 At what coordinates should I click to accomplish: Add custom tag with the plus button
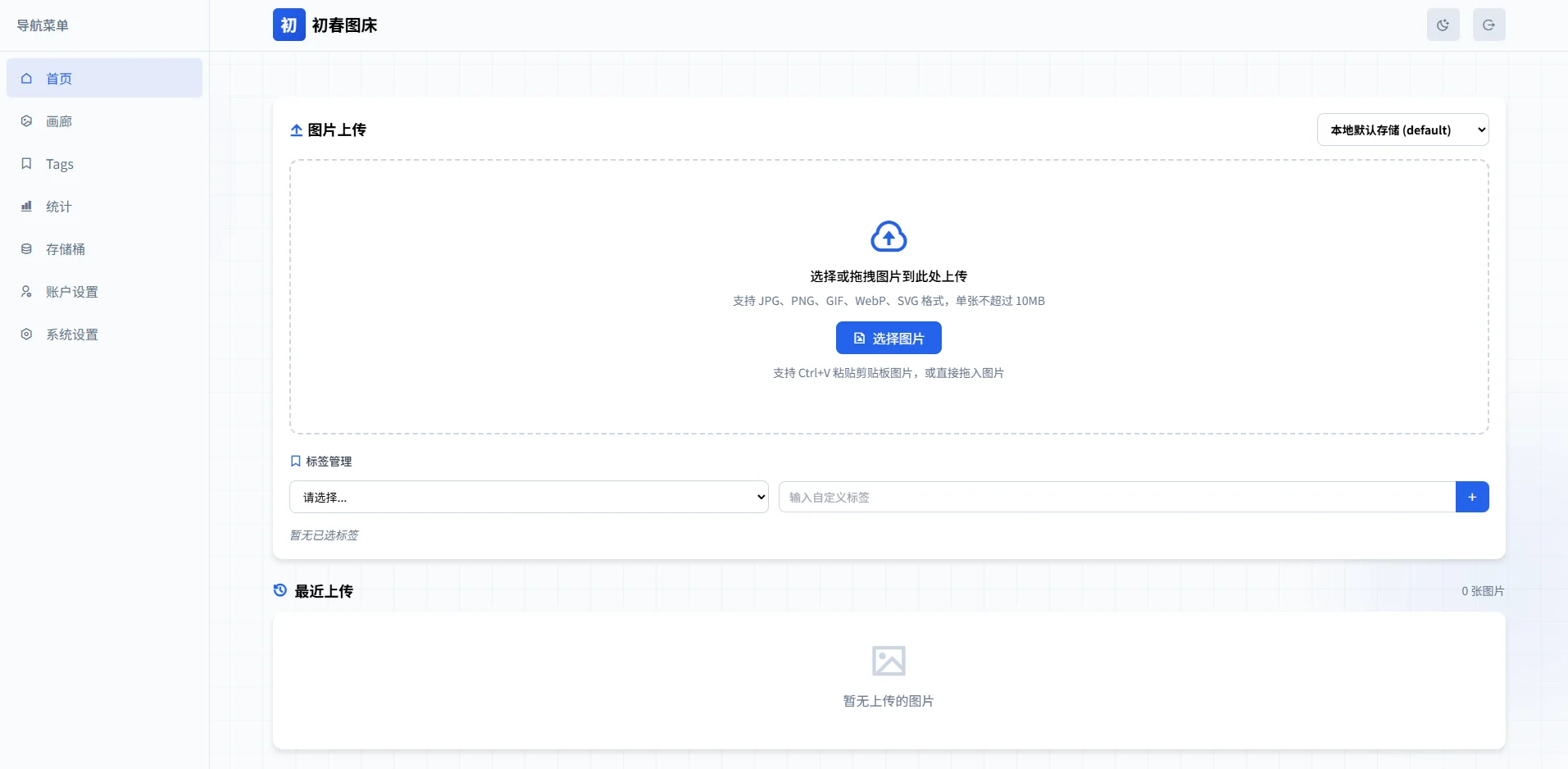(1472, 497)
